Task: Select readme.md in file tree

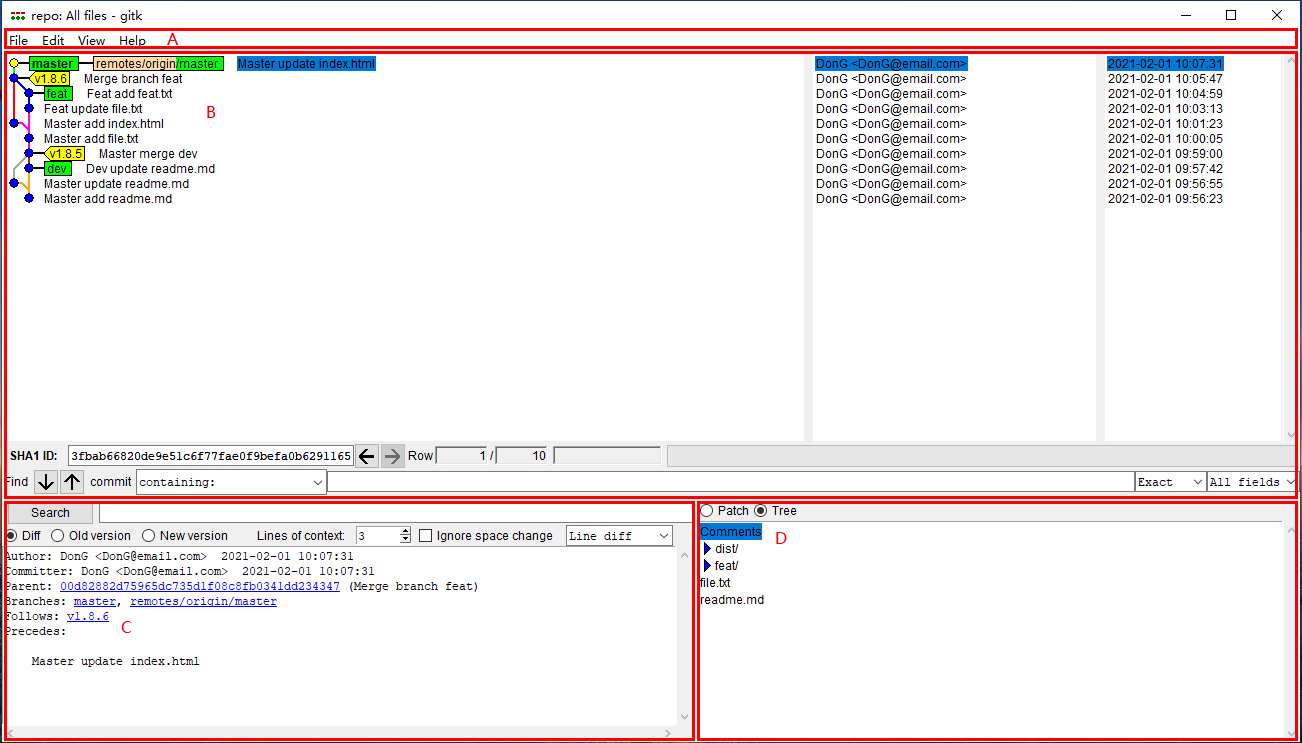Action: click(732, 600)
